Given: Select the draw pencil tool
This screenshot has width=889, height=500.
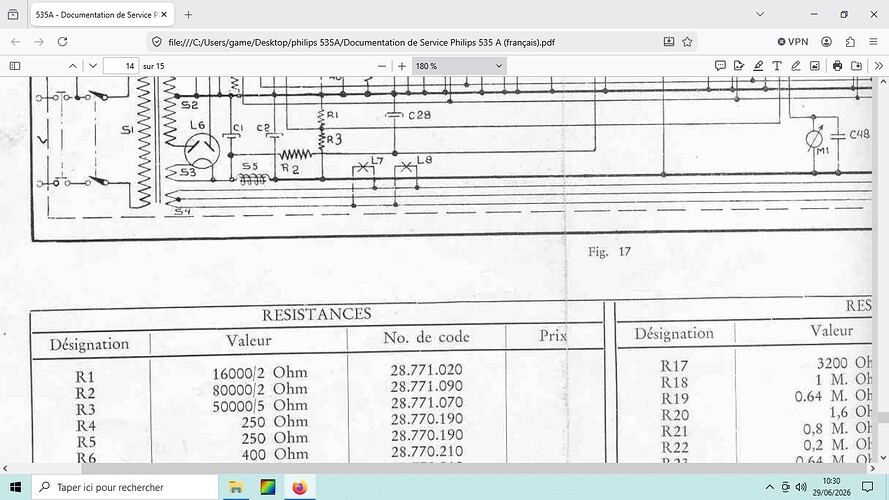Looking at the screenshot, I should click(x=795, y=66).
